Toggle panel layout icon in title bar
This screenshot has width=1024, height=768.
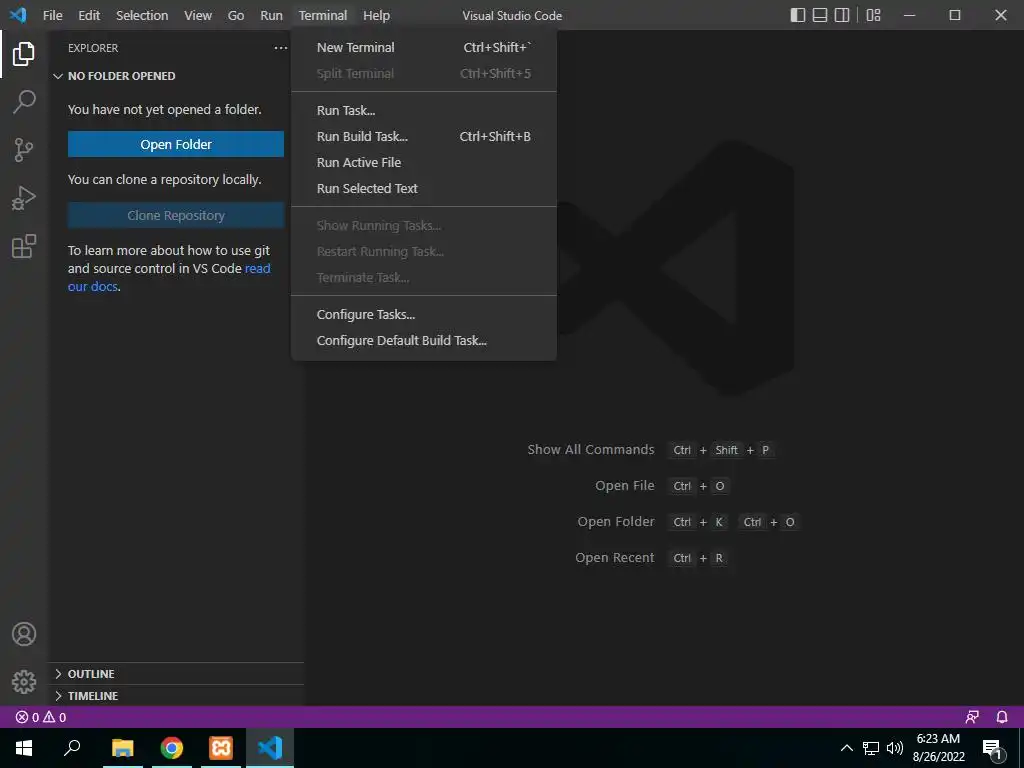pyautogui.click(x=820, y=15)
